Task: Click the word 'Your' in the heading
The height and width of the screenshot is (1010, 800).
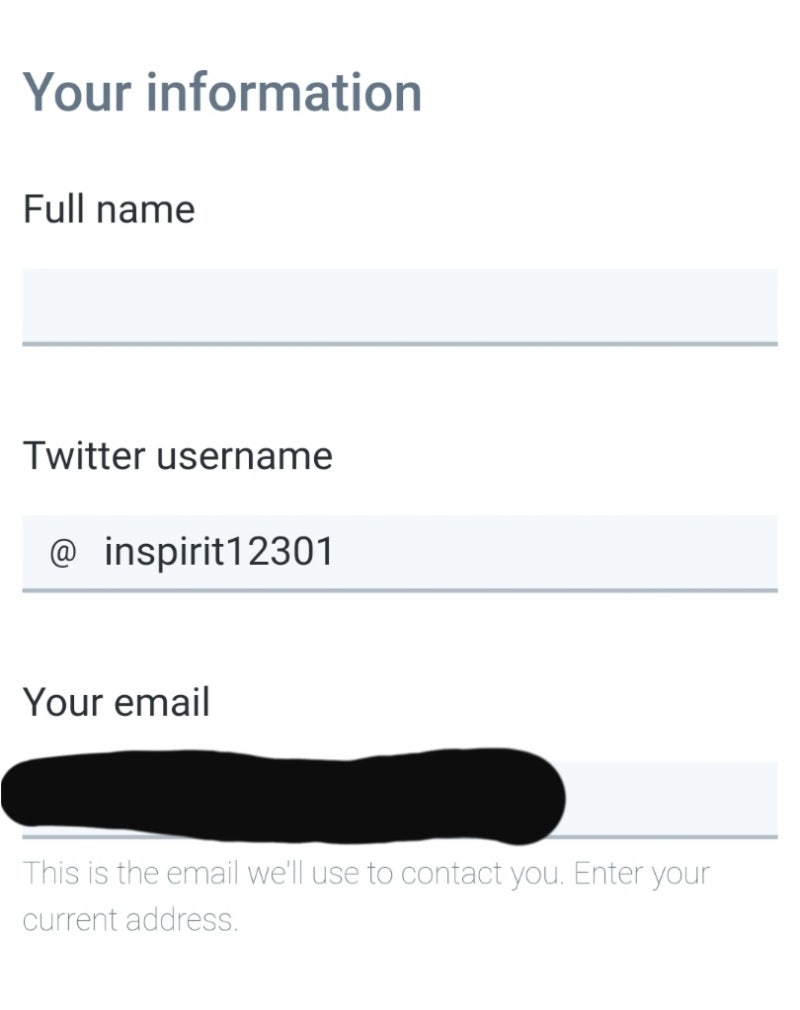Action: (77, 92)
